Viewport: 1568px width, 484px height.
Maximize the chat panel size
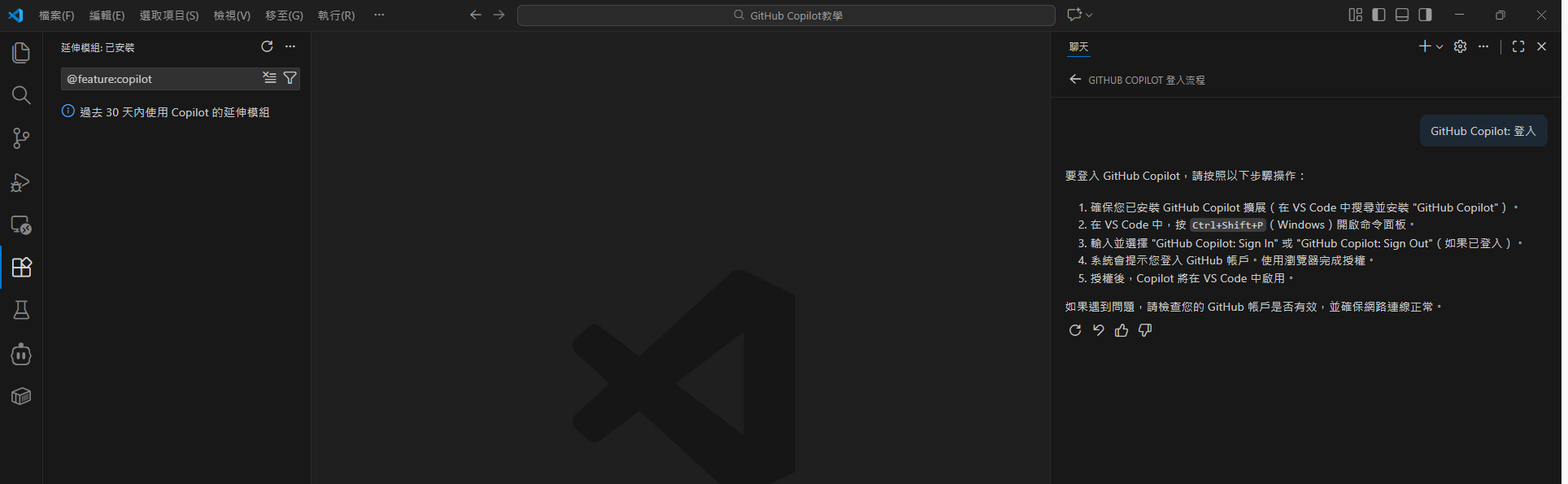point(1518,46)
